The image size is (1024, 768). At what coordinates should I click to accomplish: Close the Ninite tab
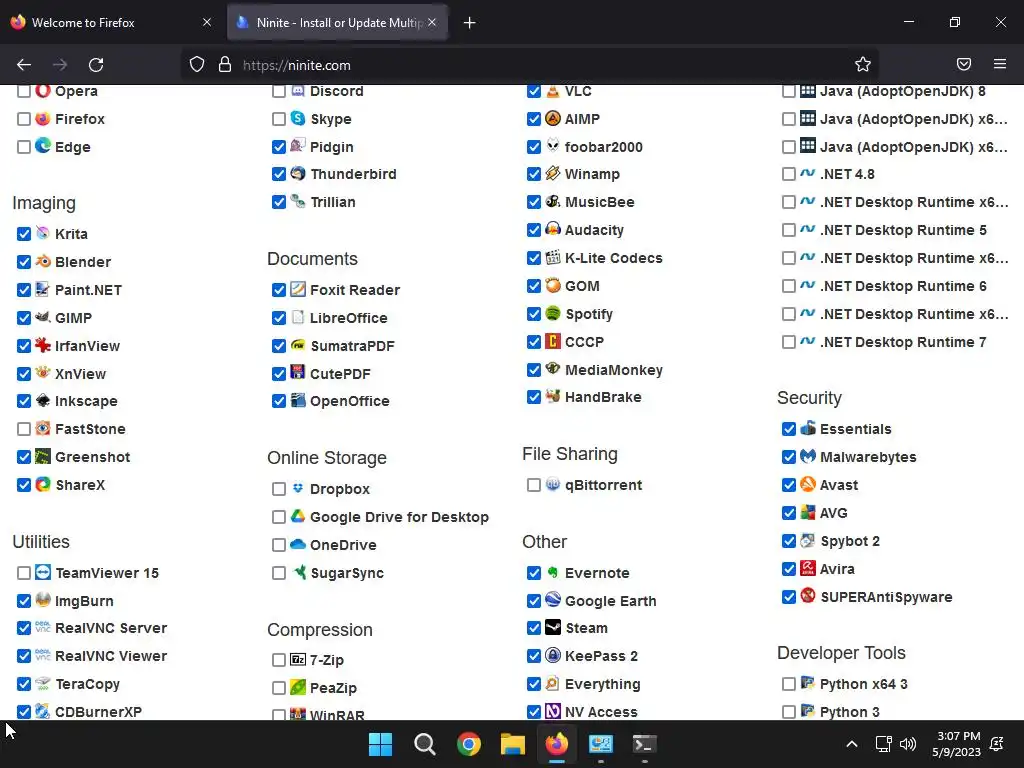click(432, 22)
